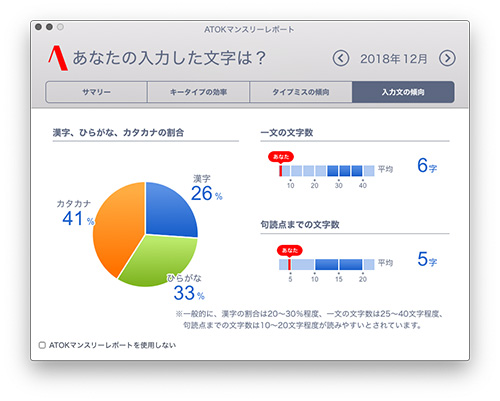Click the 41% カタカナ label
This screenshot has width=500, height=401.
78,219
